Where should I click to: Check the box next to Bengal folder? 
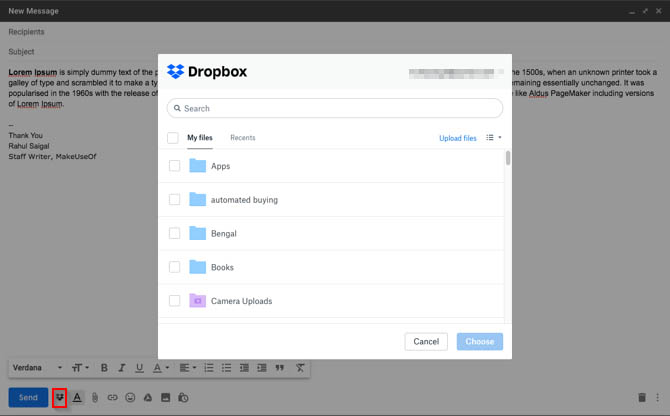(x=174, y=234)
